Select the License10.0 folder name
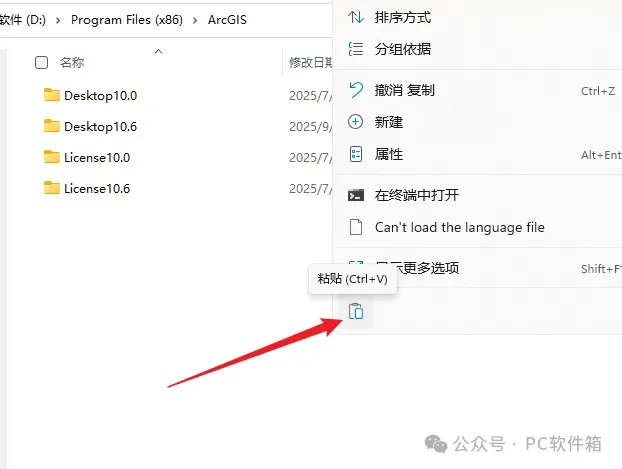622x469 pixels. pos(97,158)
